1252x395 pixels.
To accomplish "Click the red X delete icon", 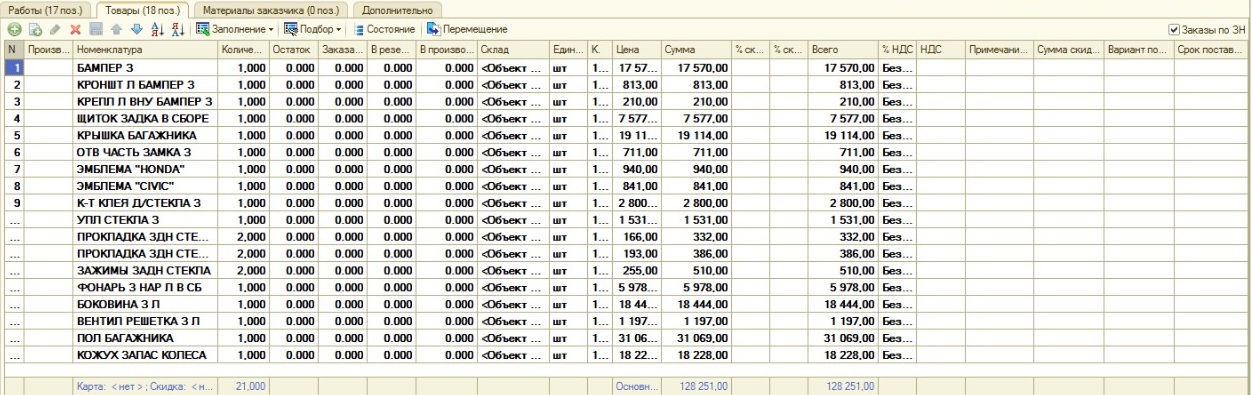I will 75,30.
